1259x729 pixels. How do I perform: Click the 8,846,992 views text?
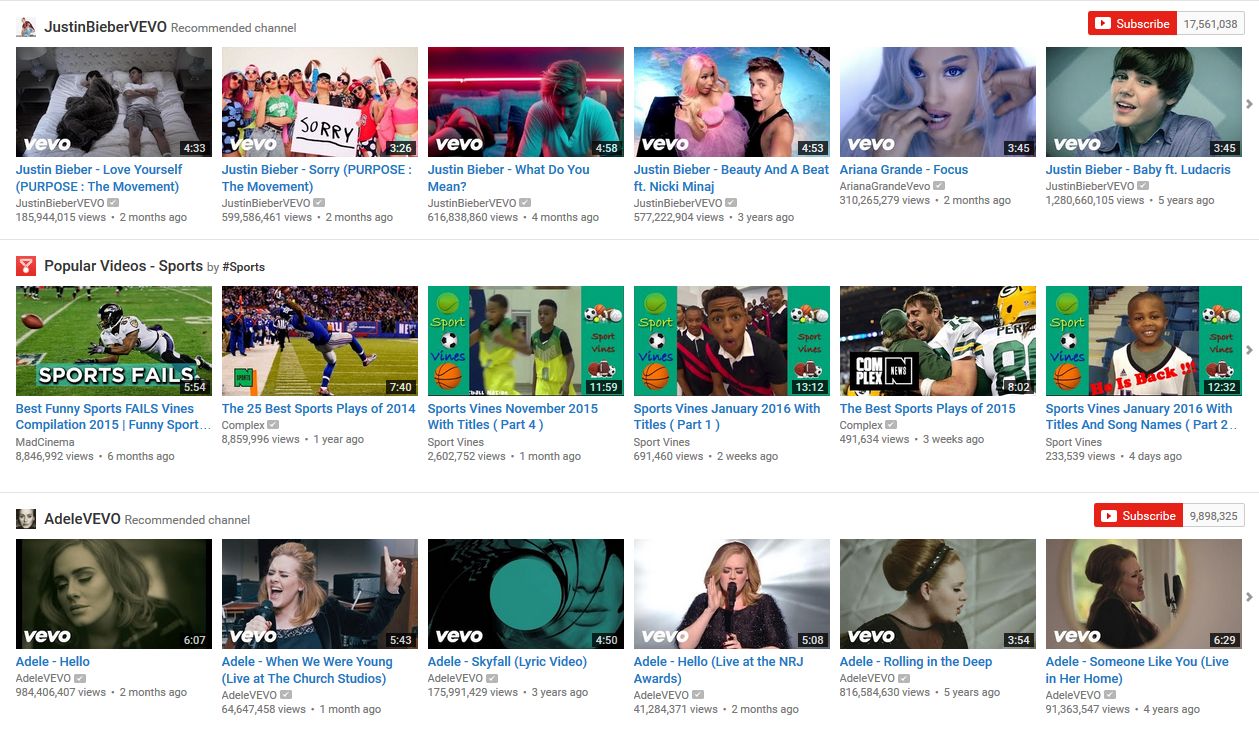tap(55, 457)
